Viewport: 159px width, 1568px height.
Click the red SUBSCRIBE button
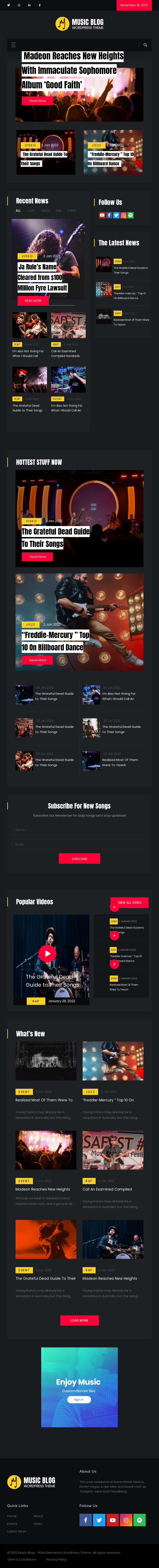(79, 858)
